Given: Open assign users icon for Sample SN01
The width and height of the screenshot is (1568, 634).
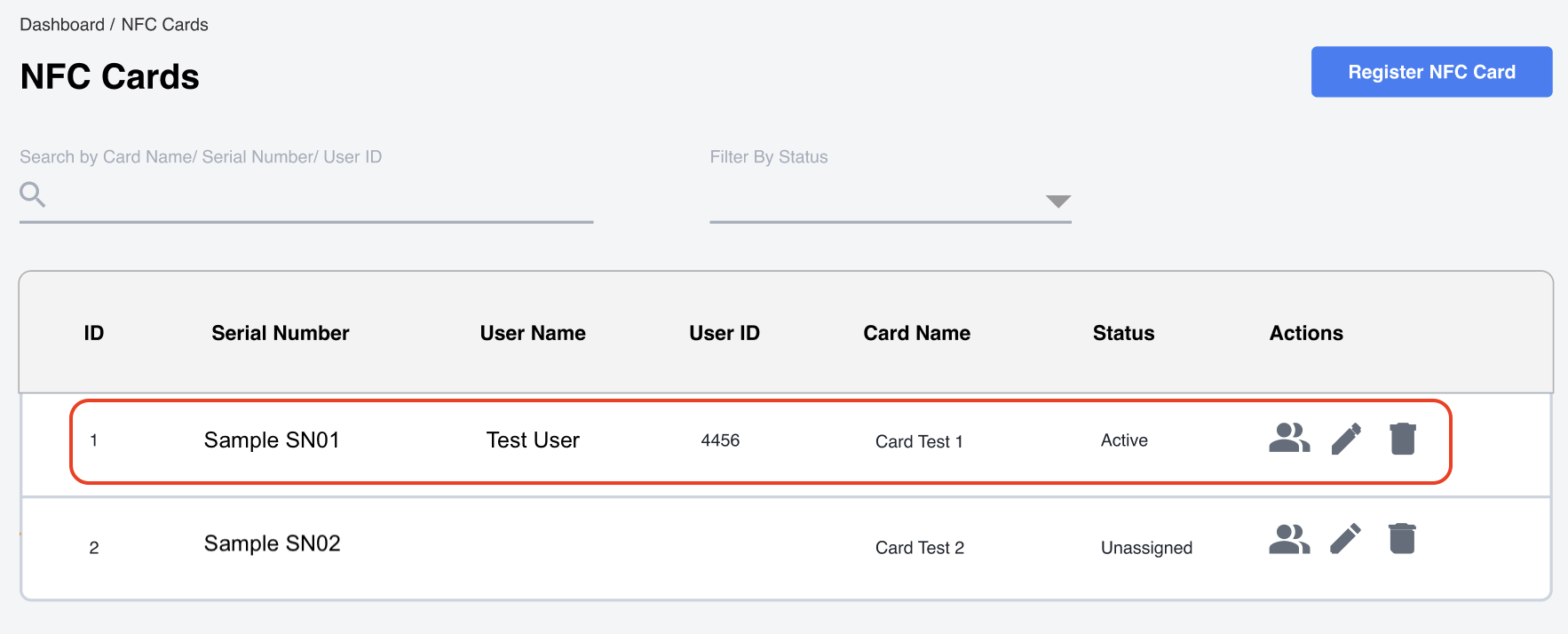Looking at the screenshot, I should 1289,438.
